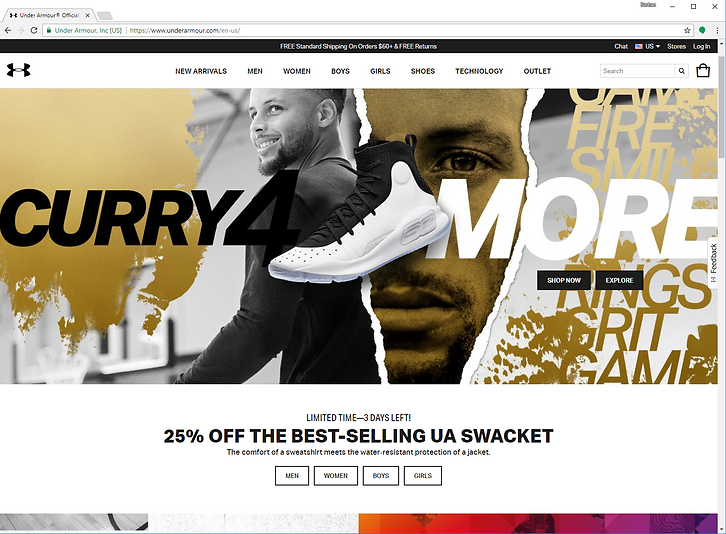
Task: Open the Shoes navigation menu
Action: (423, 71)
